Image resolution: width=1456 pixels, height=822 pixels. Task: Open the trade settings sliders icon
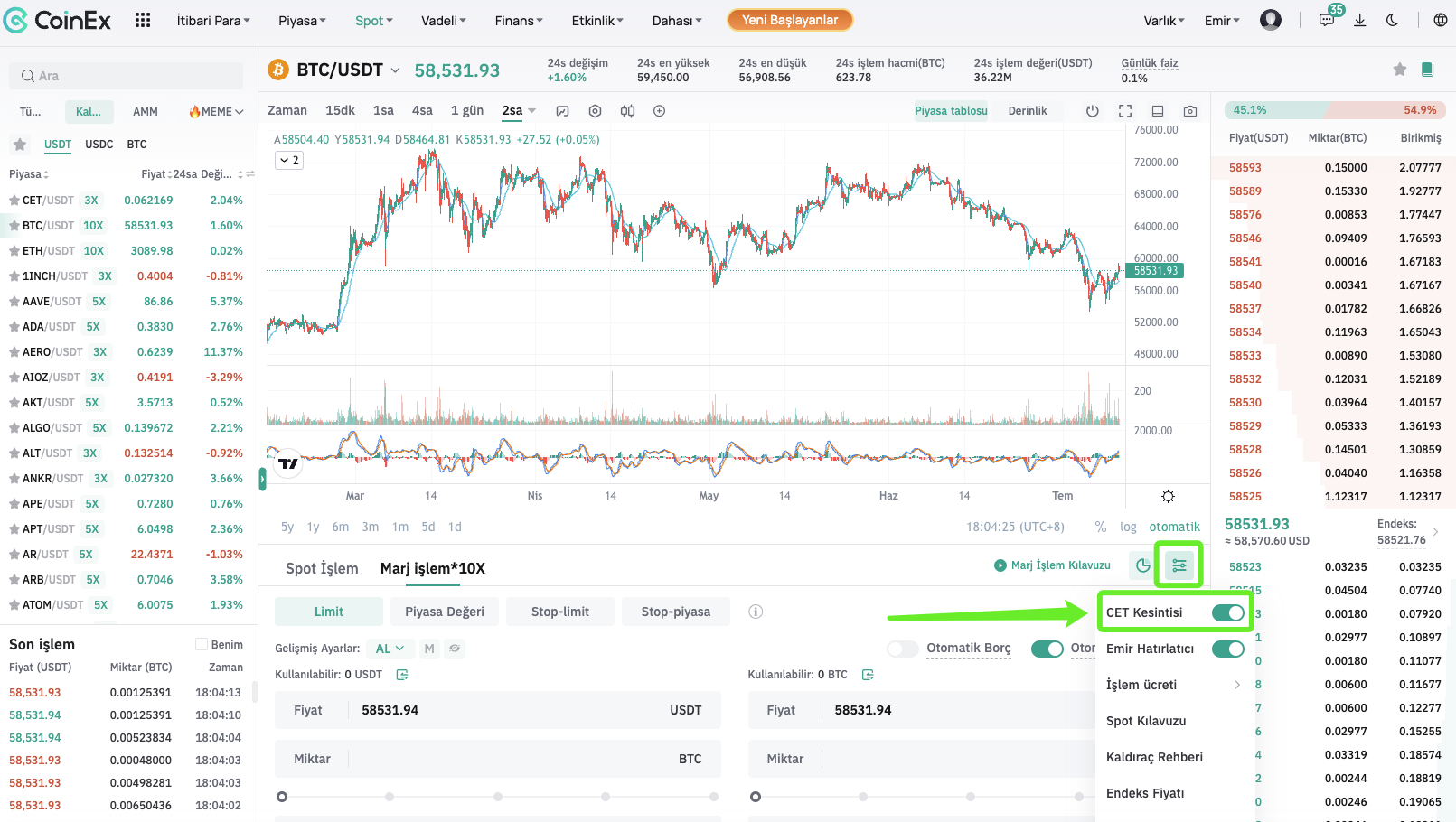1179,565
